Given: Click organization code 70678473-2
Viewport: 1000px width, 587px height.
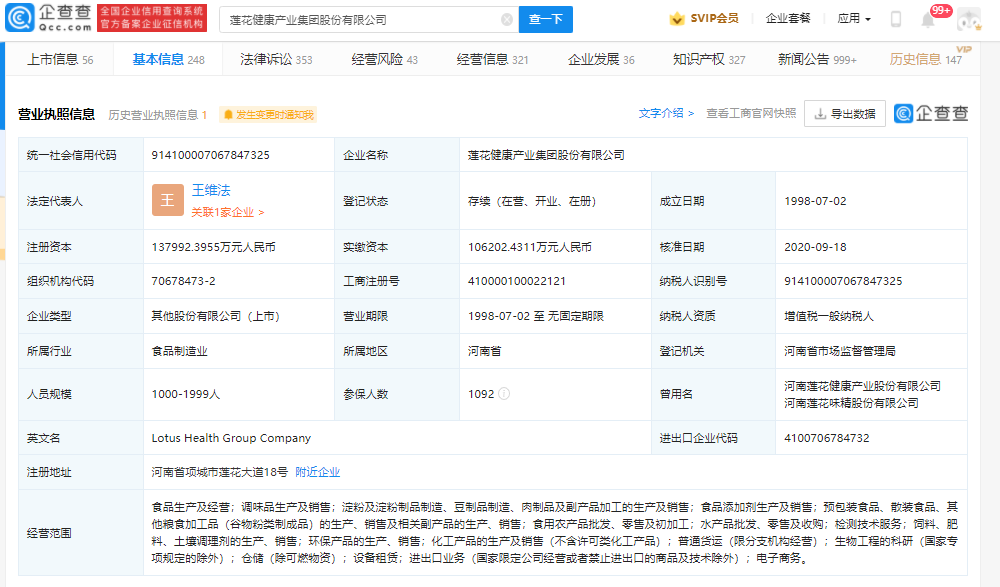Looking at the screenshot, I should [183, 281].
